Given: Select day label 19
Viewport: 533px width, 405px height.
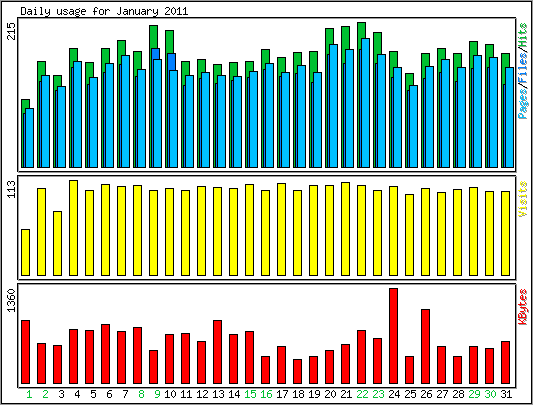Looking at the screenshot, I should (314, 394).
